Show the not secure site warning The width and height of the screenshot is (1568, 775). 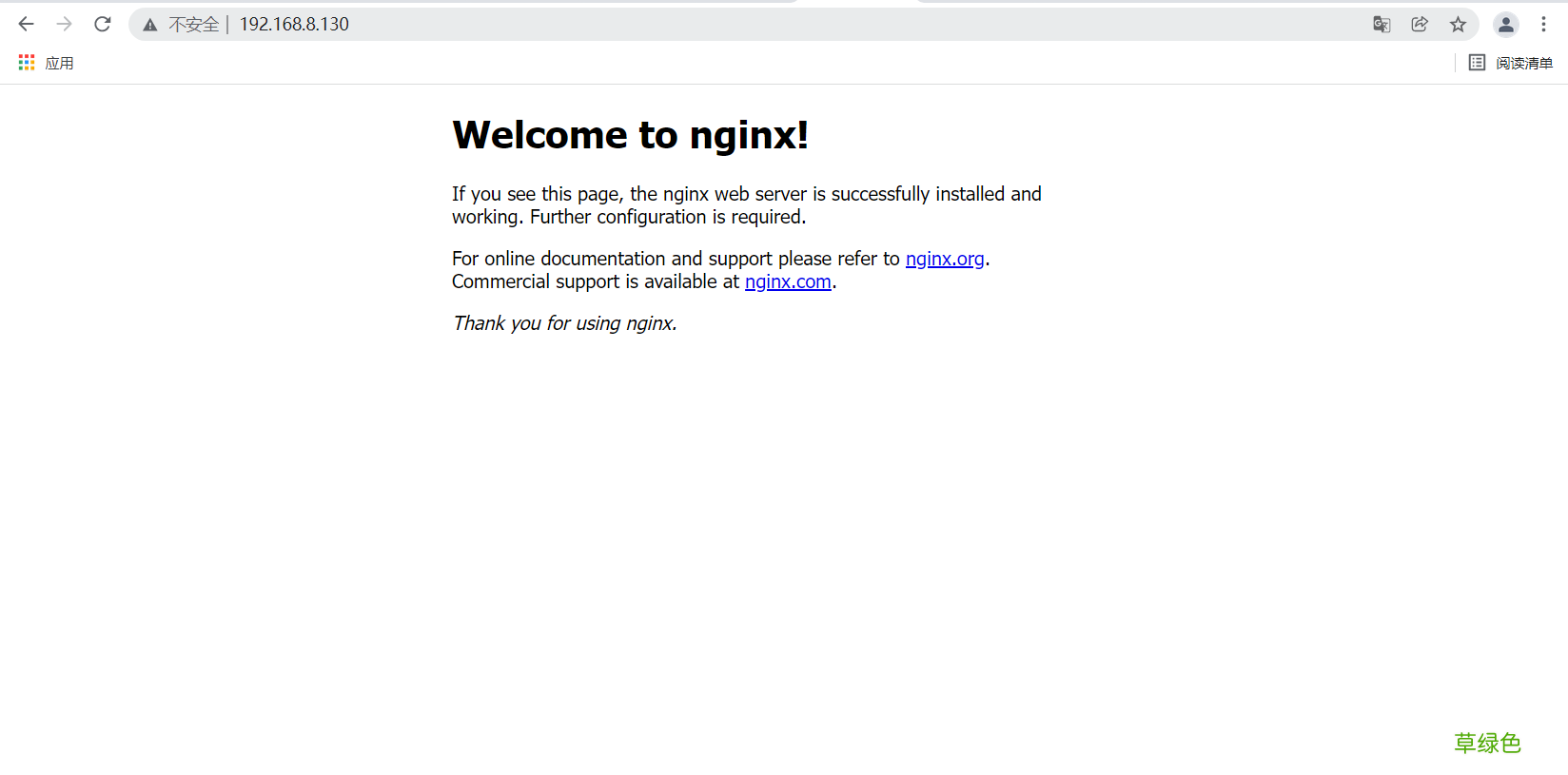tap(180, 25)
